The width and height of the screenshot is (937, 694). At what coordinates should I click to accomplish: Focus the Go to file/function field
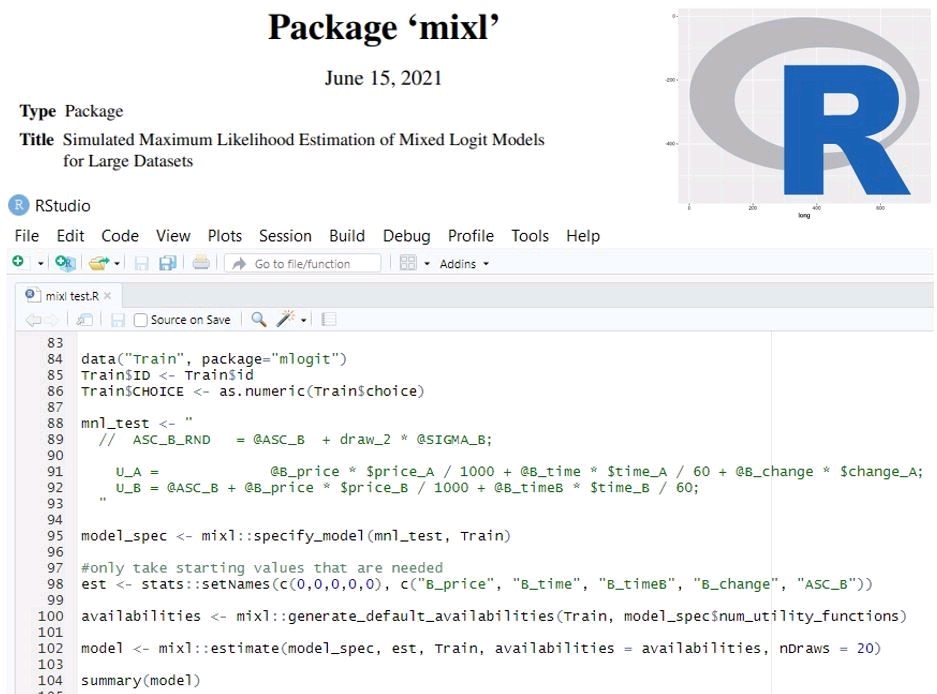click(302, 264)
